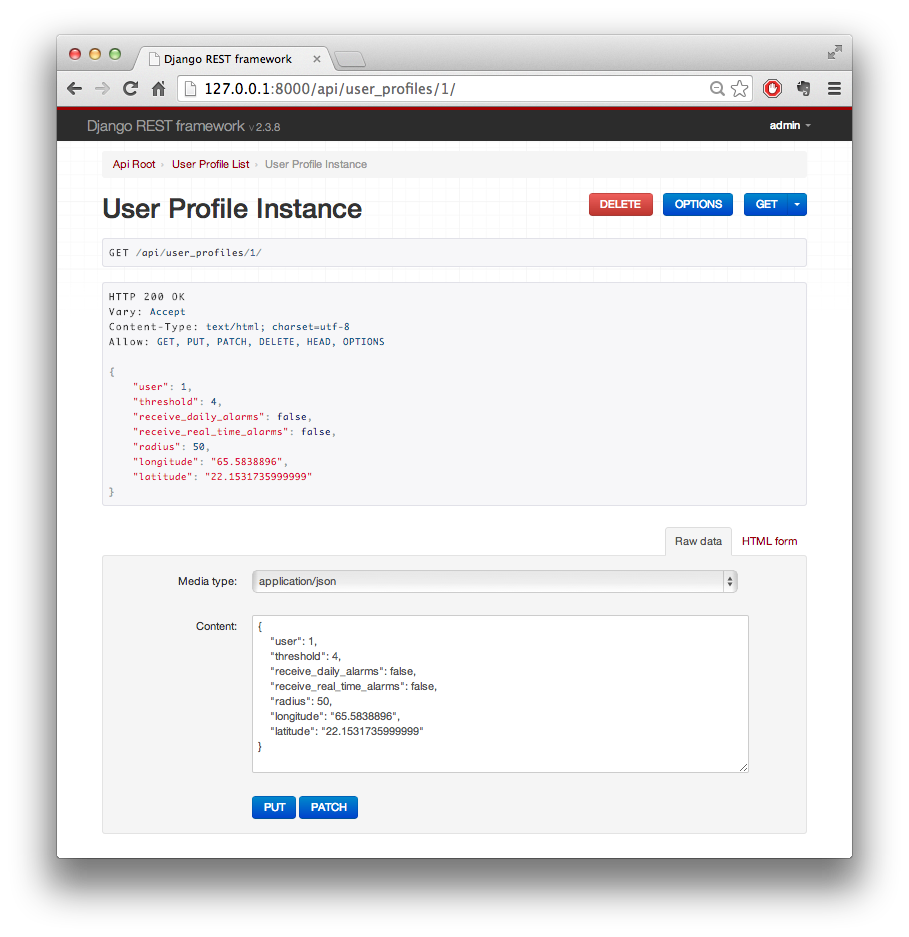The height and width of the screenshot is (937, 909).
Task: Click inside the Content JSON textarea
Action: tap(500, 694)
